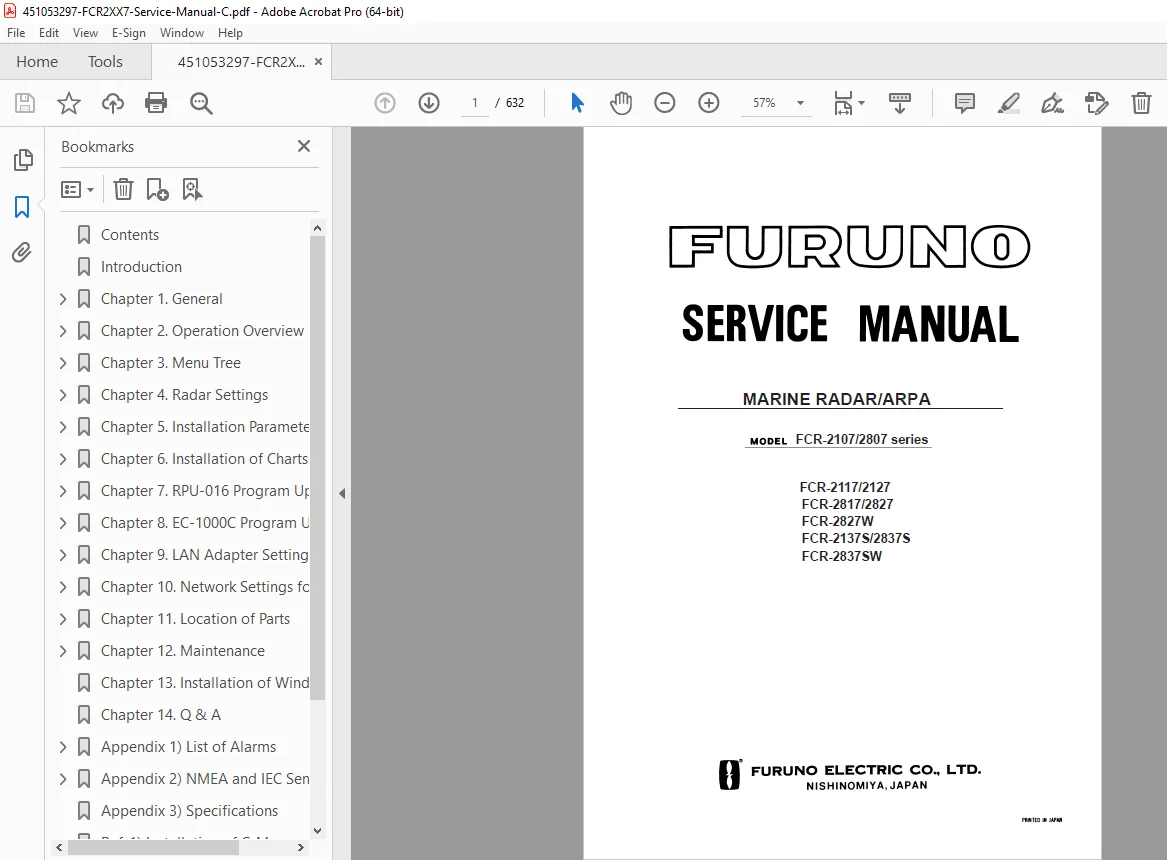Switch to the Tools tab
Screen dimensions: 1167x860
click(105, 62)
